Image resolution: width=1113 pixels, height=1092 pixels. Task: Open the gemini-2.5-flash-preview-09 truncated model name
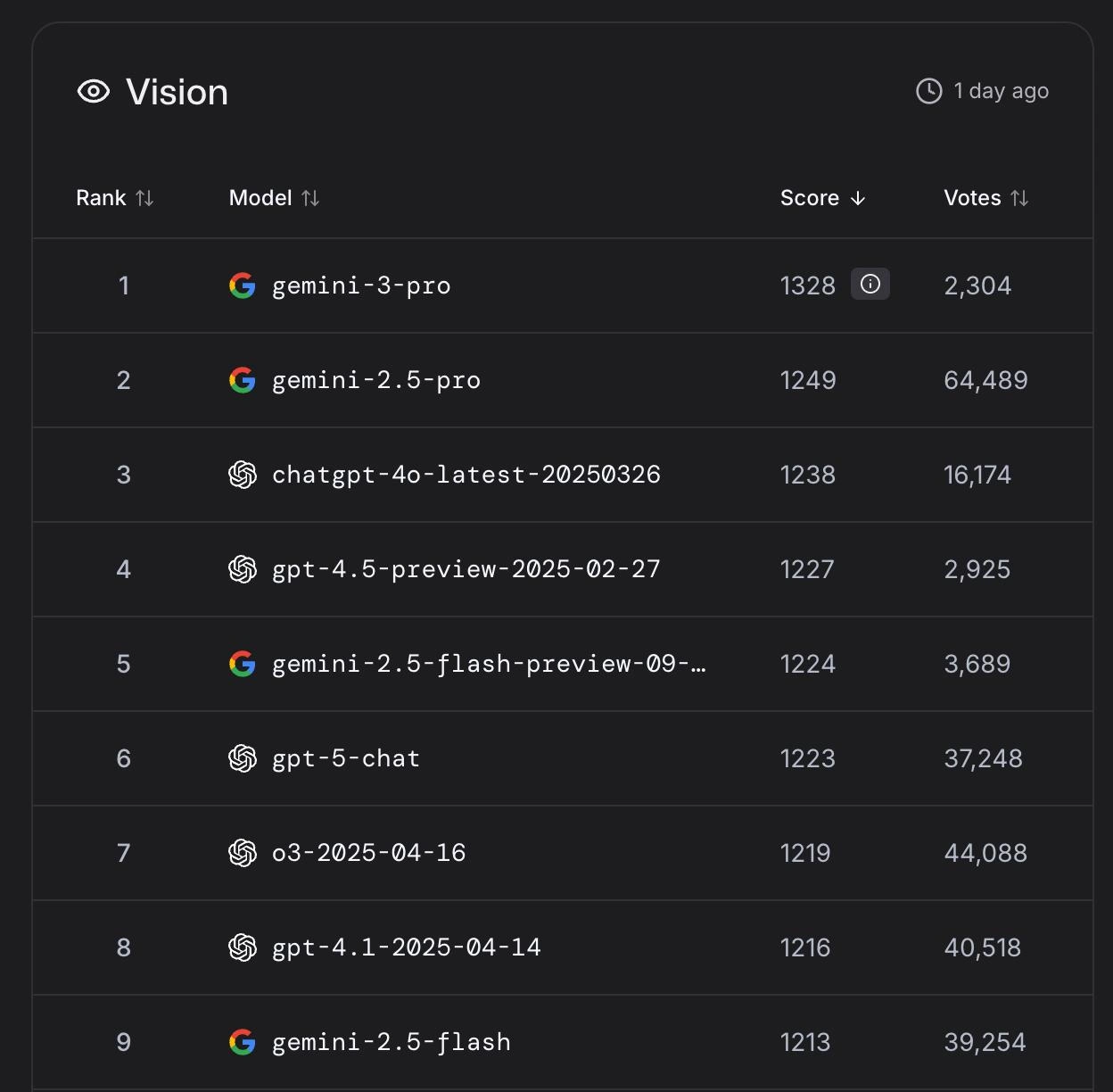(x=489, y=664)
